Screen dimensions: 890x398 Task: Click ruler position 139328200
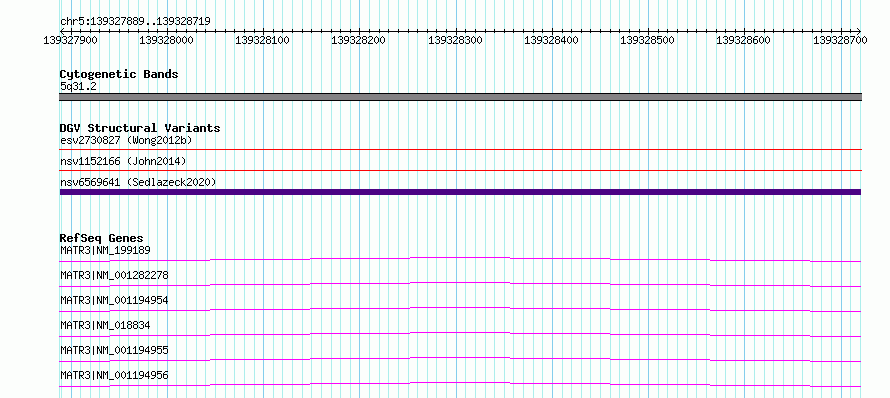(358, 40)
